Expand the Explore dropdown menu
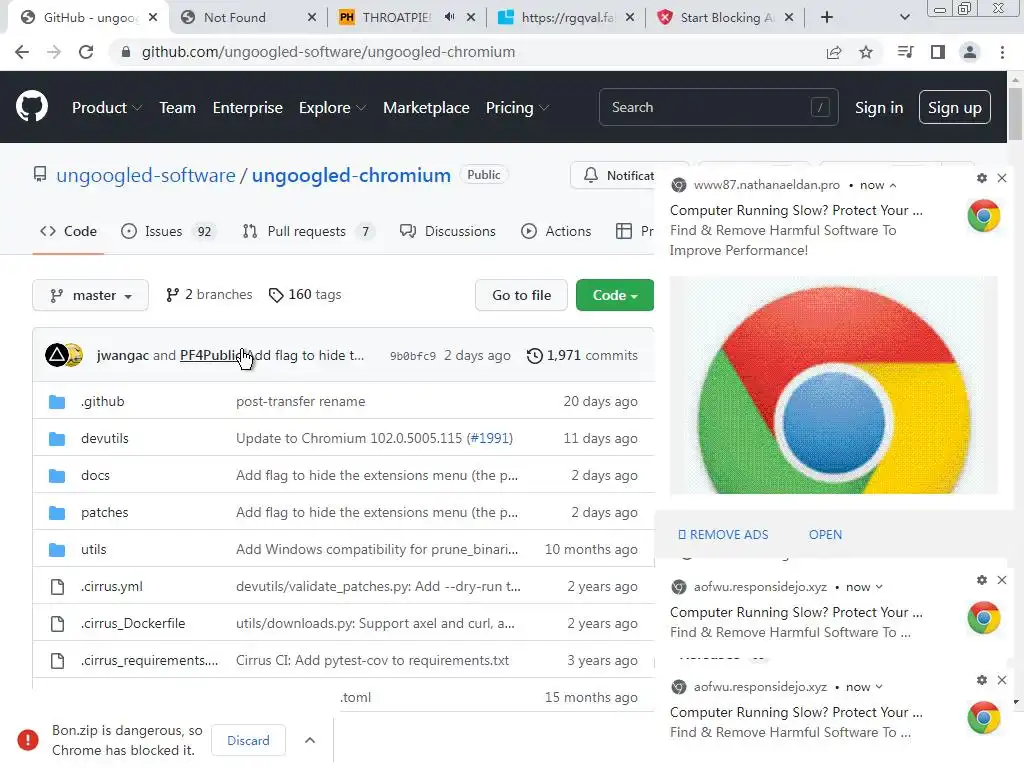This screenshot has width=1024, height=768. pyautogui.click(x=332, y=108)
